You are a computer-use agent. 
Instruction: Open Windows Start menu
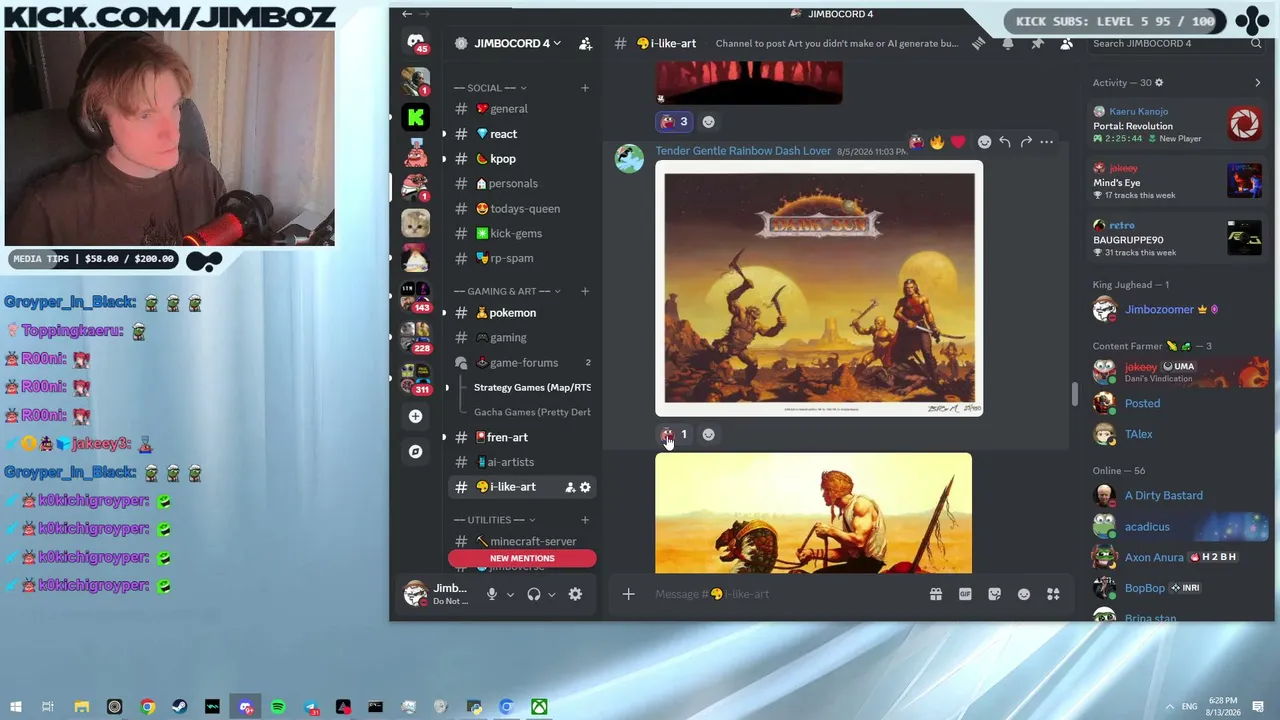[15, 707]
